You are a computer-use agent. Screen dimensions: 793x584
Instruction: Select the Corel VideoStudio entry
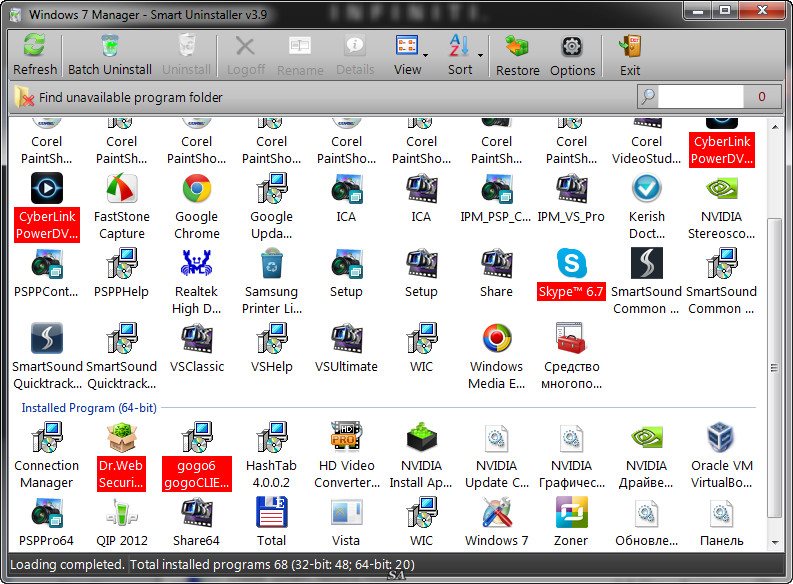pos(647,143)
